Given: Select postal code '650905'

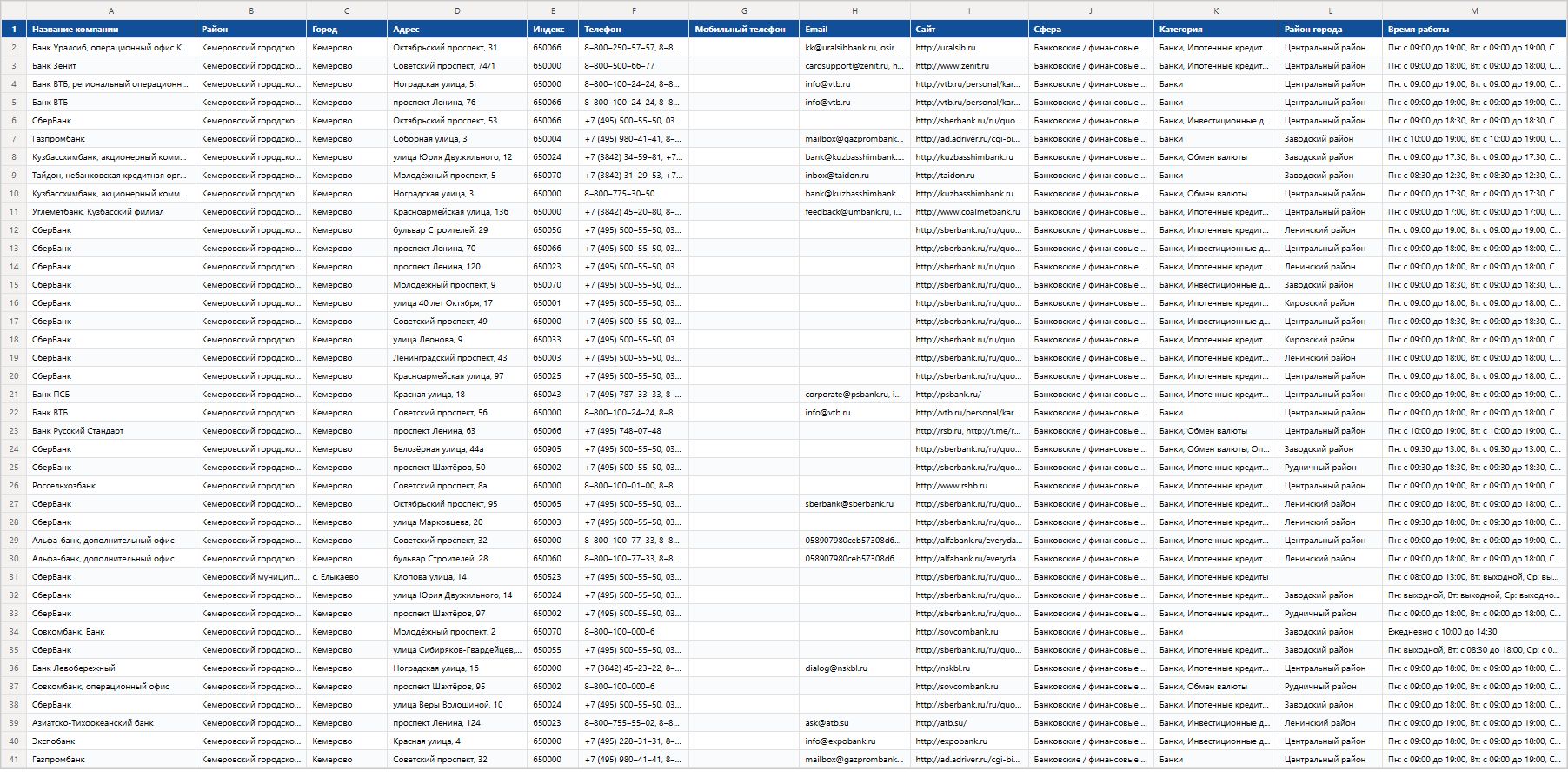Looking at the screenshot, I should pyautogui.click(x=553, y=449).
